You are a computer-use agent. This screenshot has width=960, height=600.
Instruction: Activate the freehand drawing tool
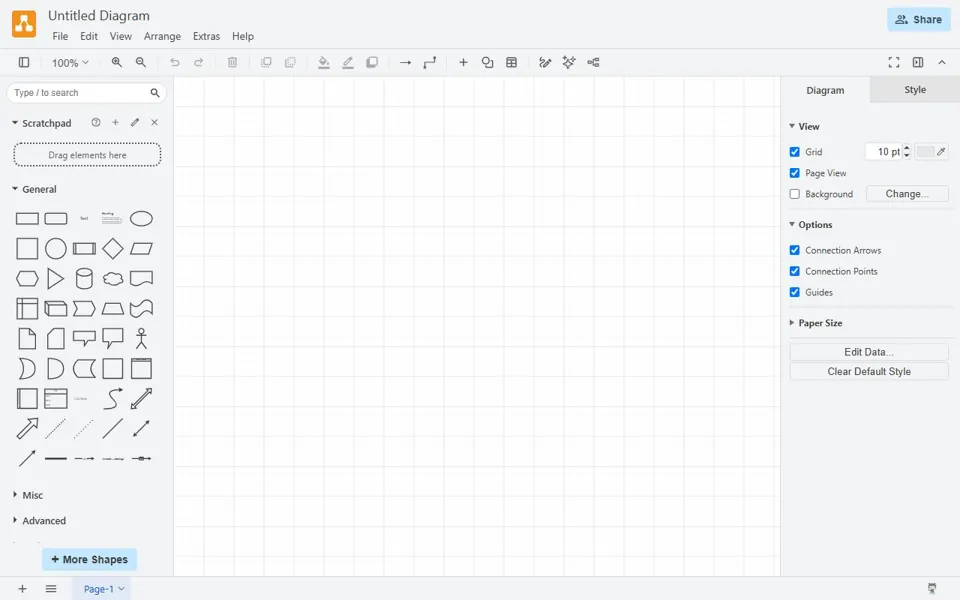[x=545, y=62]
